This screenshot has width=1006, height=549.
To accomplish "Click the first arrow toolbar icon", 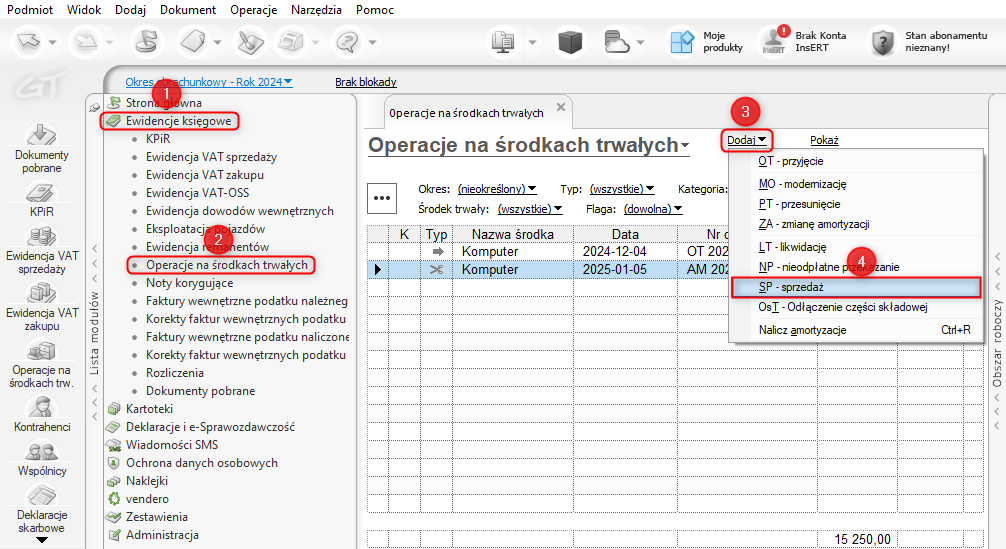I will pyautogui.click(x=29, y=42).
